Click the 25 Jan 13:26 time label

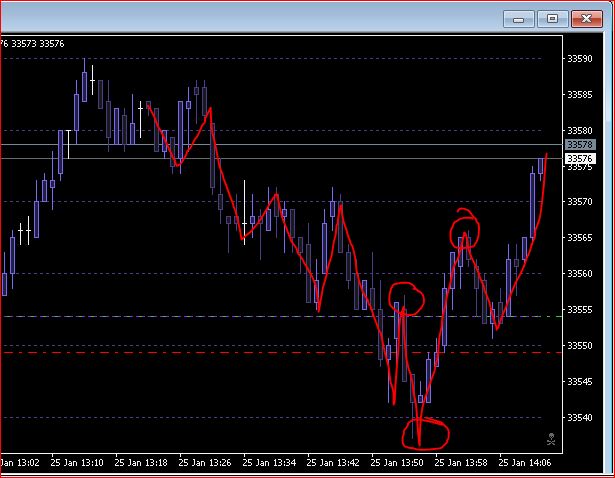205,463
